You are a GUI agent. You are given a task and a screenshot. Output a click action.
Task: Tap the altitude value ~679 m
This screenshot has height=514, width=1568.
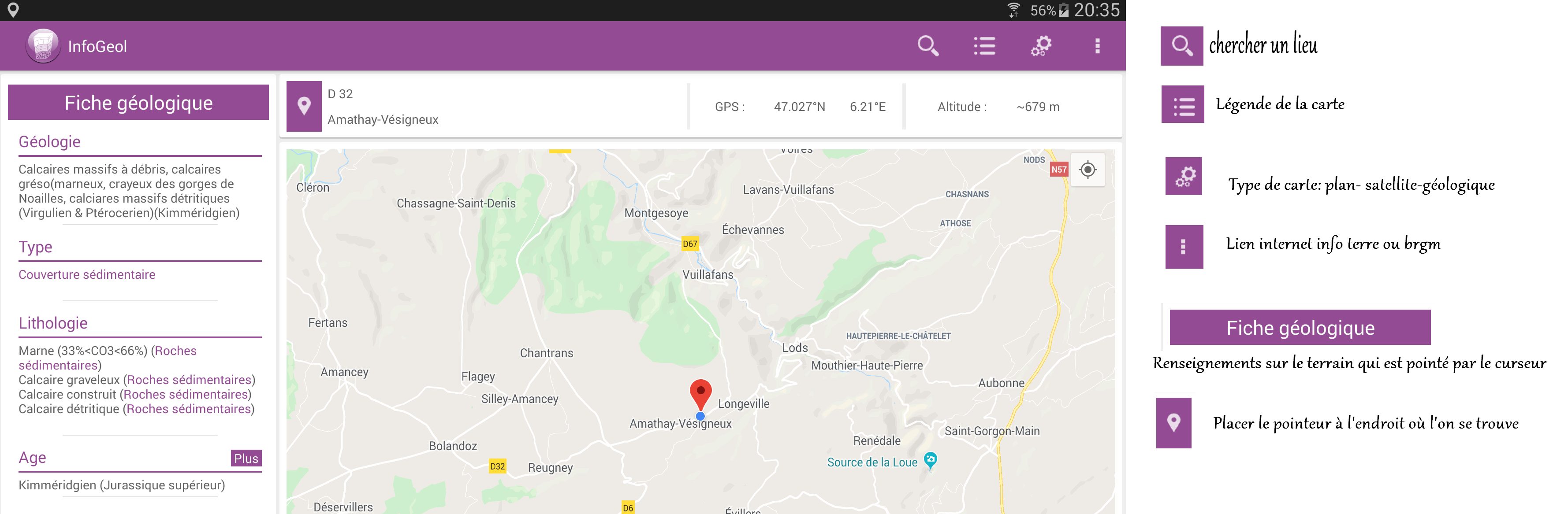pos(1038,107)
